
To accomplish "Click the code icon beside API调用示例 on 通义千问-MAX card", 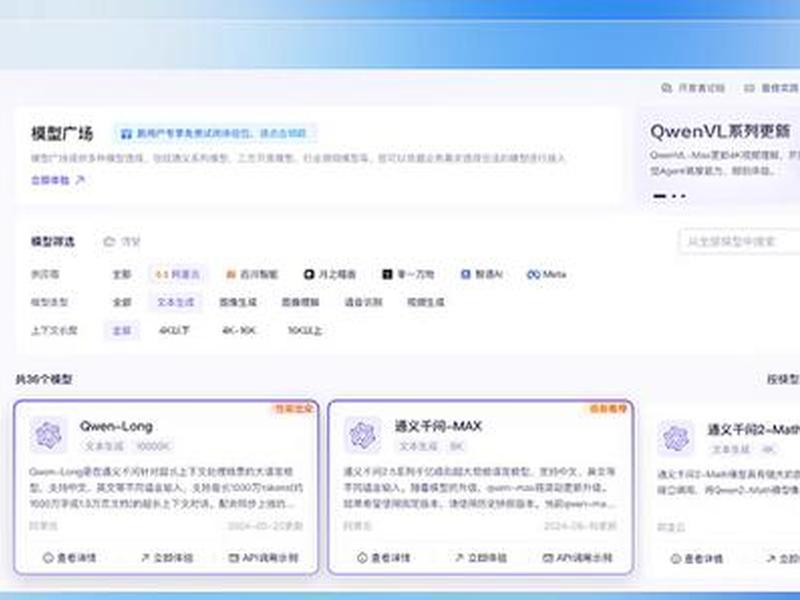I will (x=548, y=558).
